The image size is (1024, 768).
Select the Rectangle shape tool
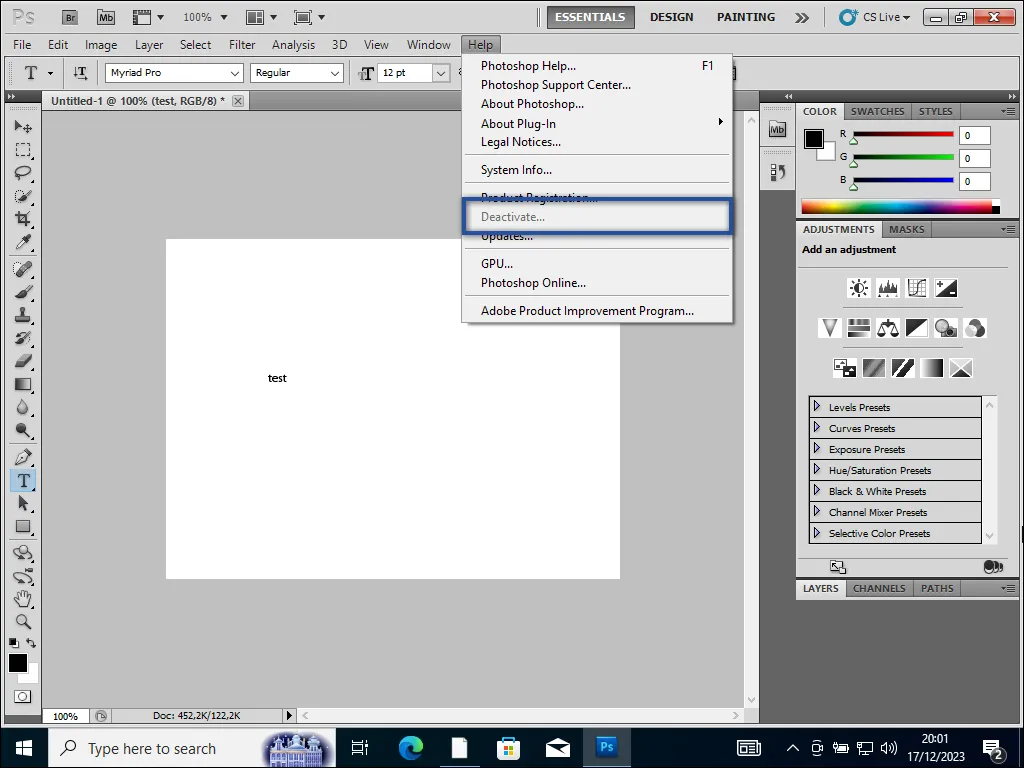23,526
